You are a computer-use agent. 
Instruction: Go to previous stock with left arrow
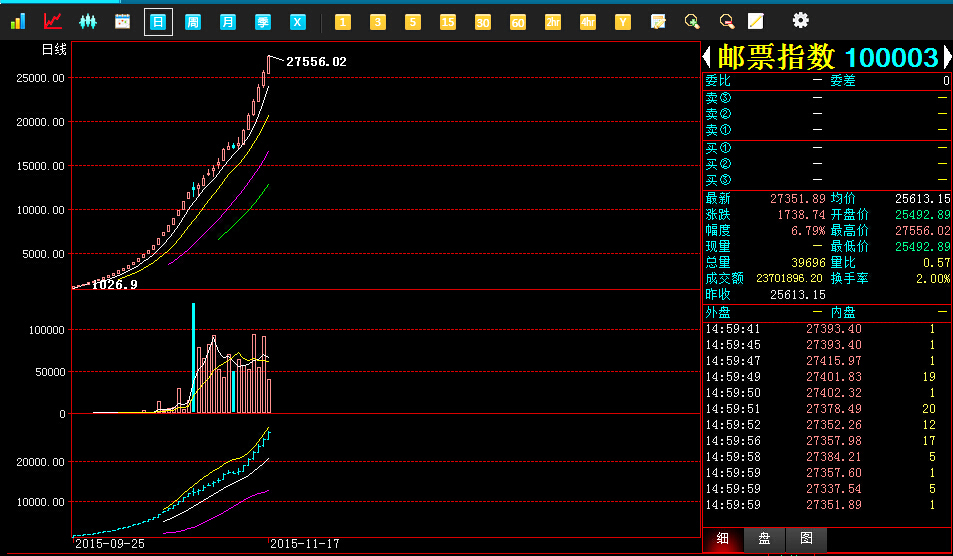tap(707, 57)
